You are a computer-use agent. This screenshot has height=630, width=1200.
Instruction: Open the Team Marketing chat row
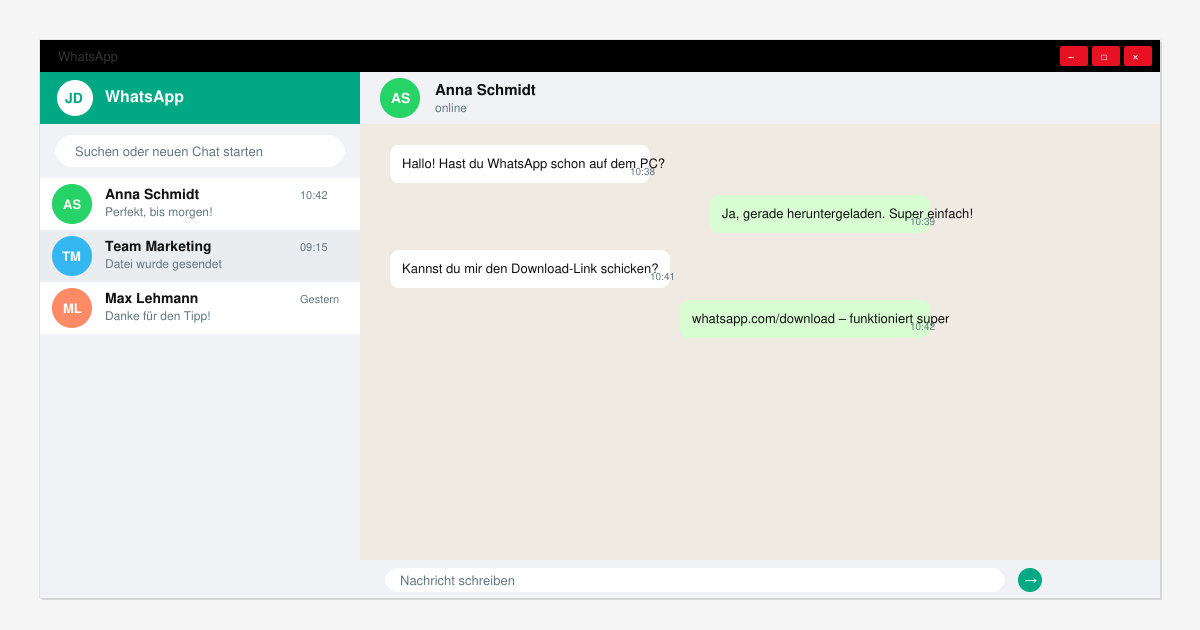tap(200, 256)
